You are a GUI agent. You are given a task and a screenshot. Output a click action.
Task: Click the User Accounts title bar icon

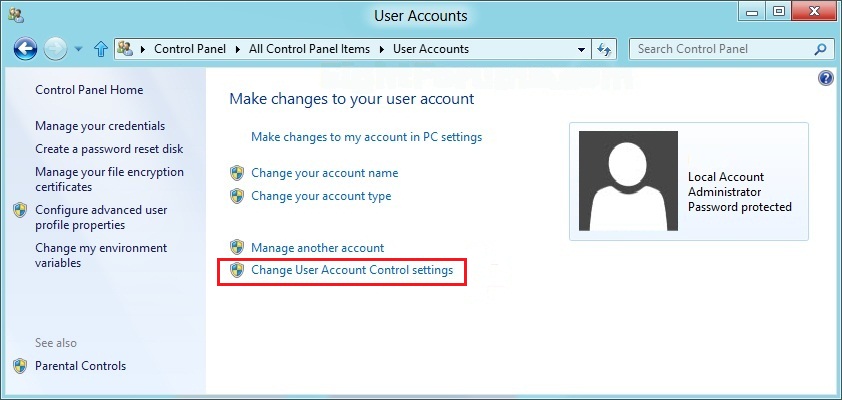coord(15,15)
